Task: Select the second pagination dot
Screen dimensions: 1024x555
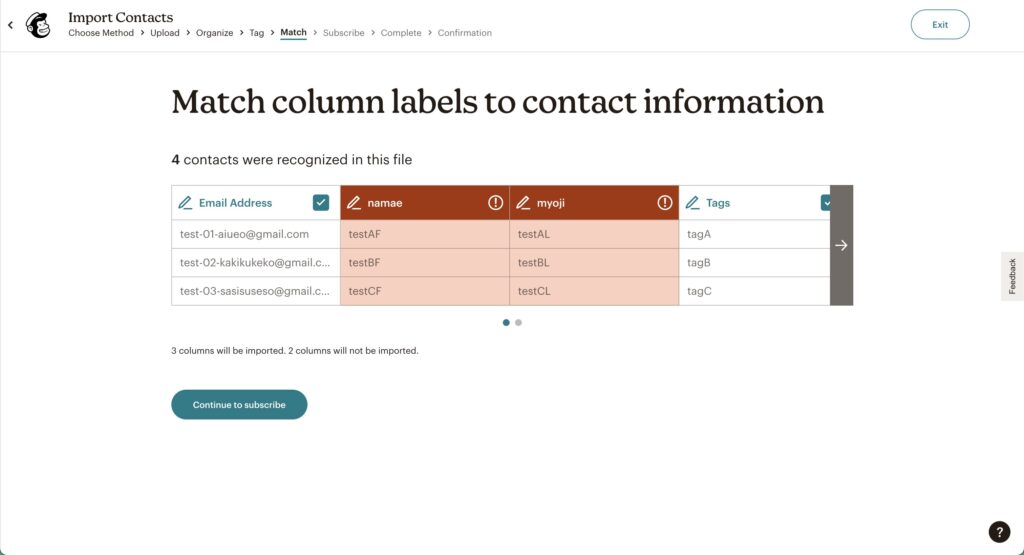Action: pos(519,323)
